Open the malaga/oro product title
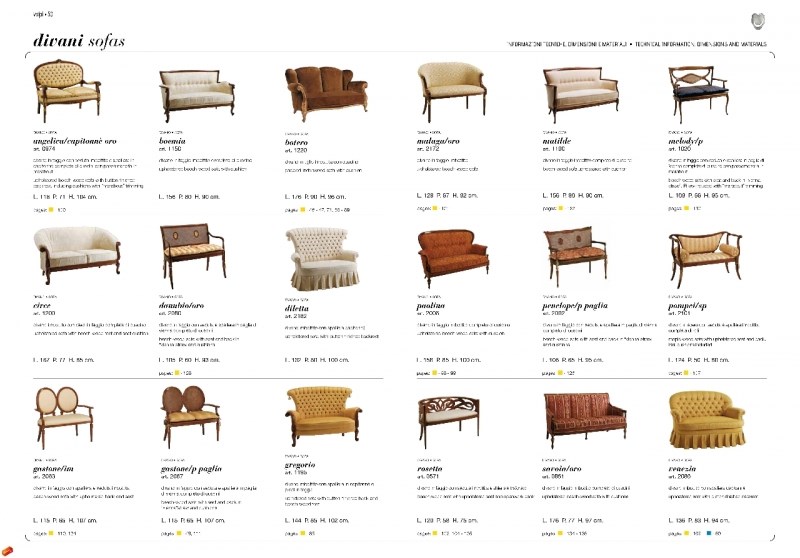The height and width of the screenshot is (558, 800). click(x=438, y=141)
